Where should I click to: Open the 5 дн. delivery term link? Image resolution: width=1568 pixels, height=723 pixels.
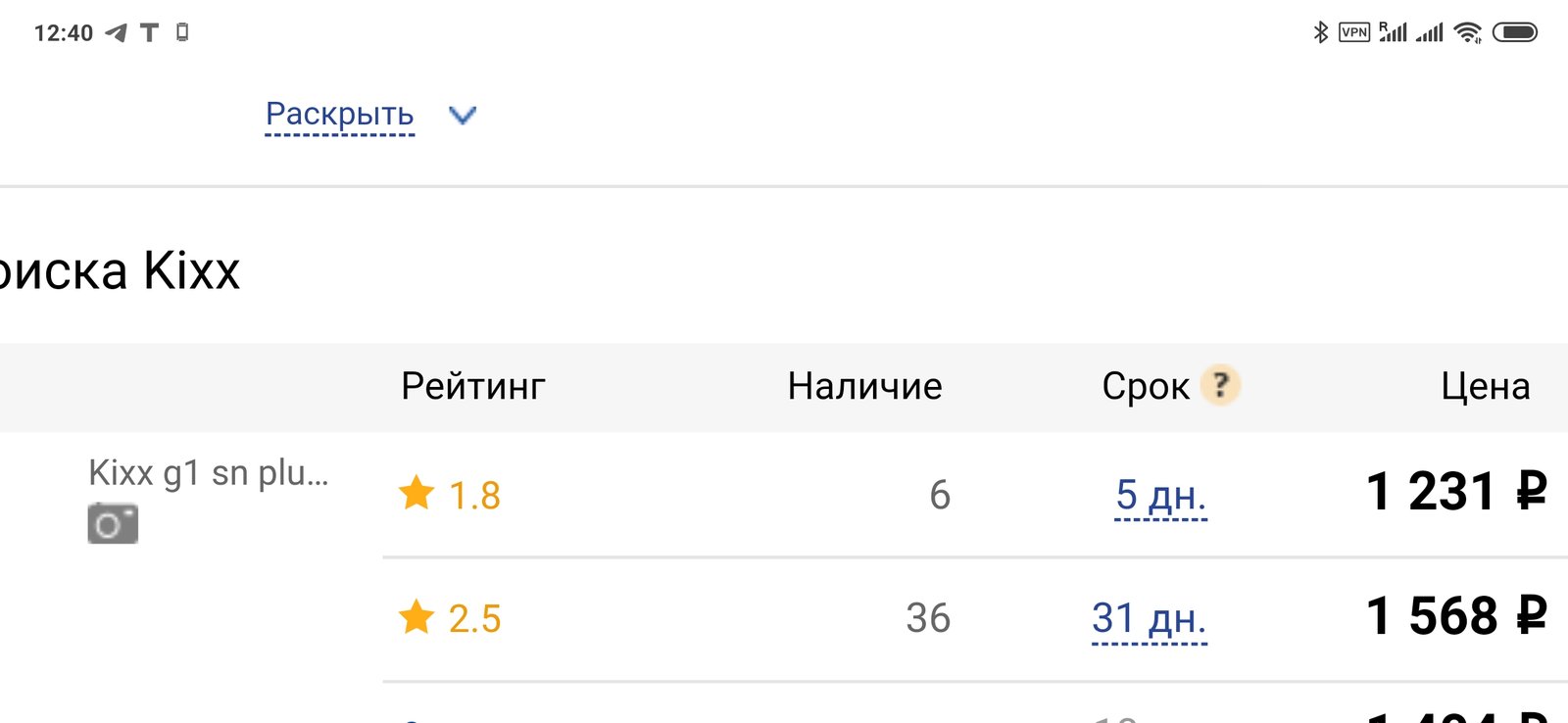1161,496
